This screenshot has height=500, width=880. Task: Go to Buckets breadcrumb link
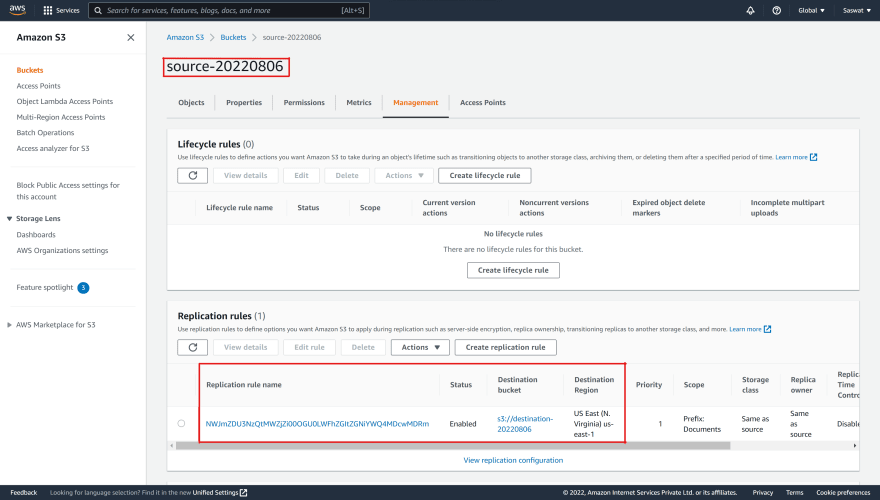[233, 38]
